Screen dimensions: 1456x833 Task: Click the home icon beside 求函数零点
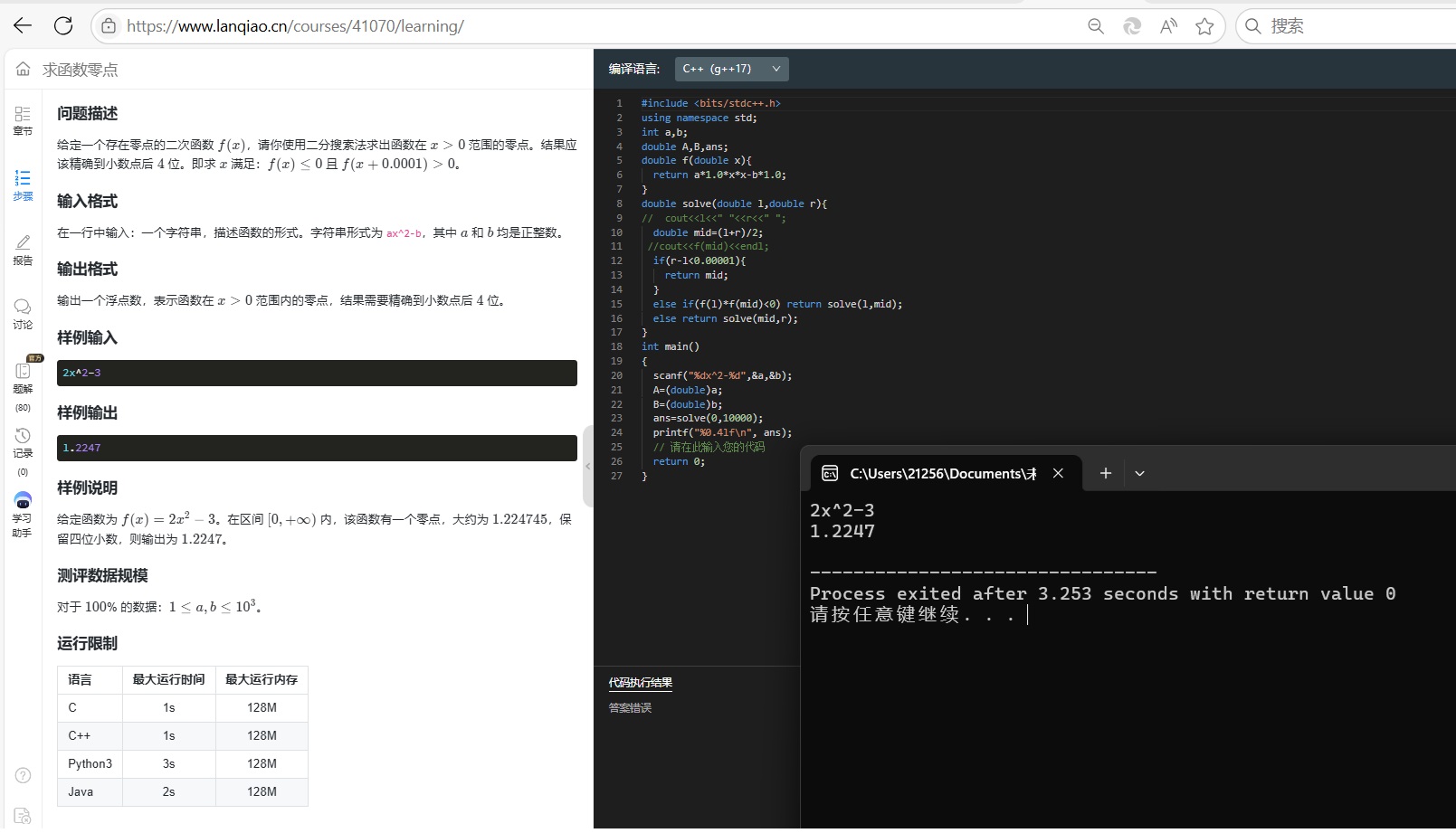point(24,70)
